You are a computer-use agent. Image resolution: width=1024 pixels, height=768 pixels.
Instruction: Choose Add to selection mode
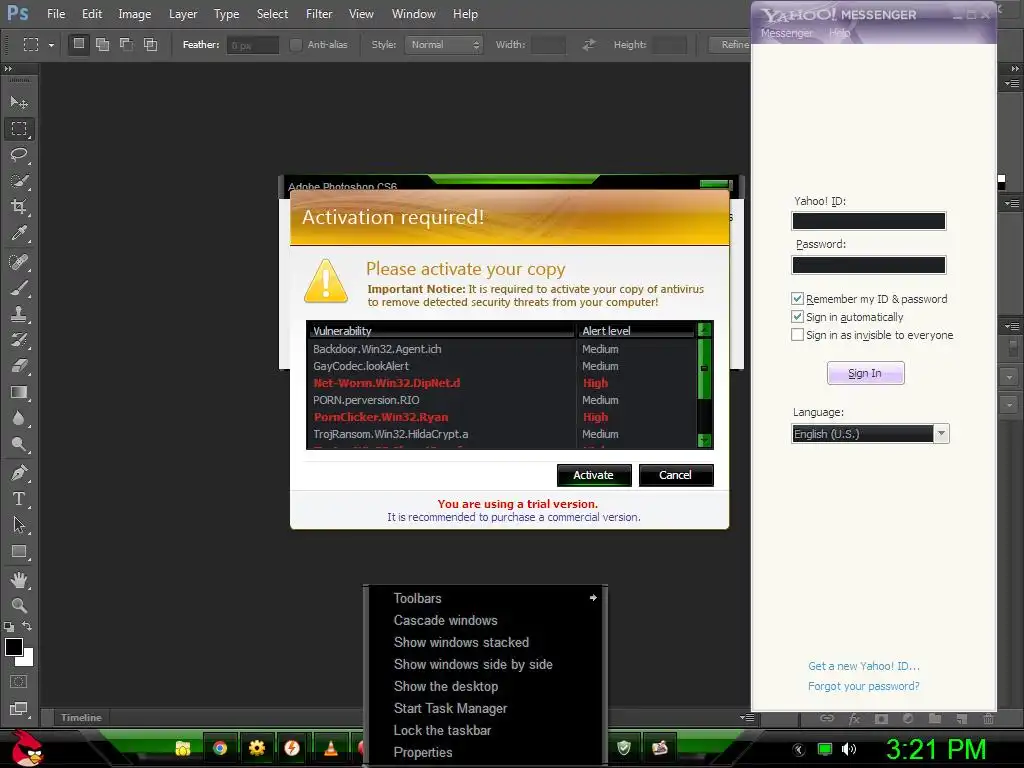103,44
